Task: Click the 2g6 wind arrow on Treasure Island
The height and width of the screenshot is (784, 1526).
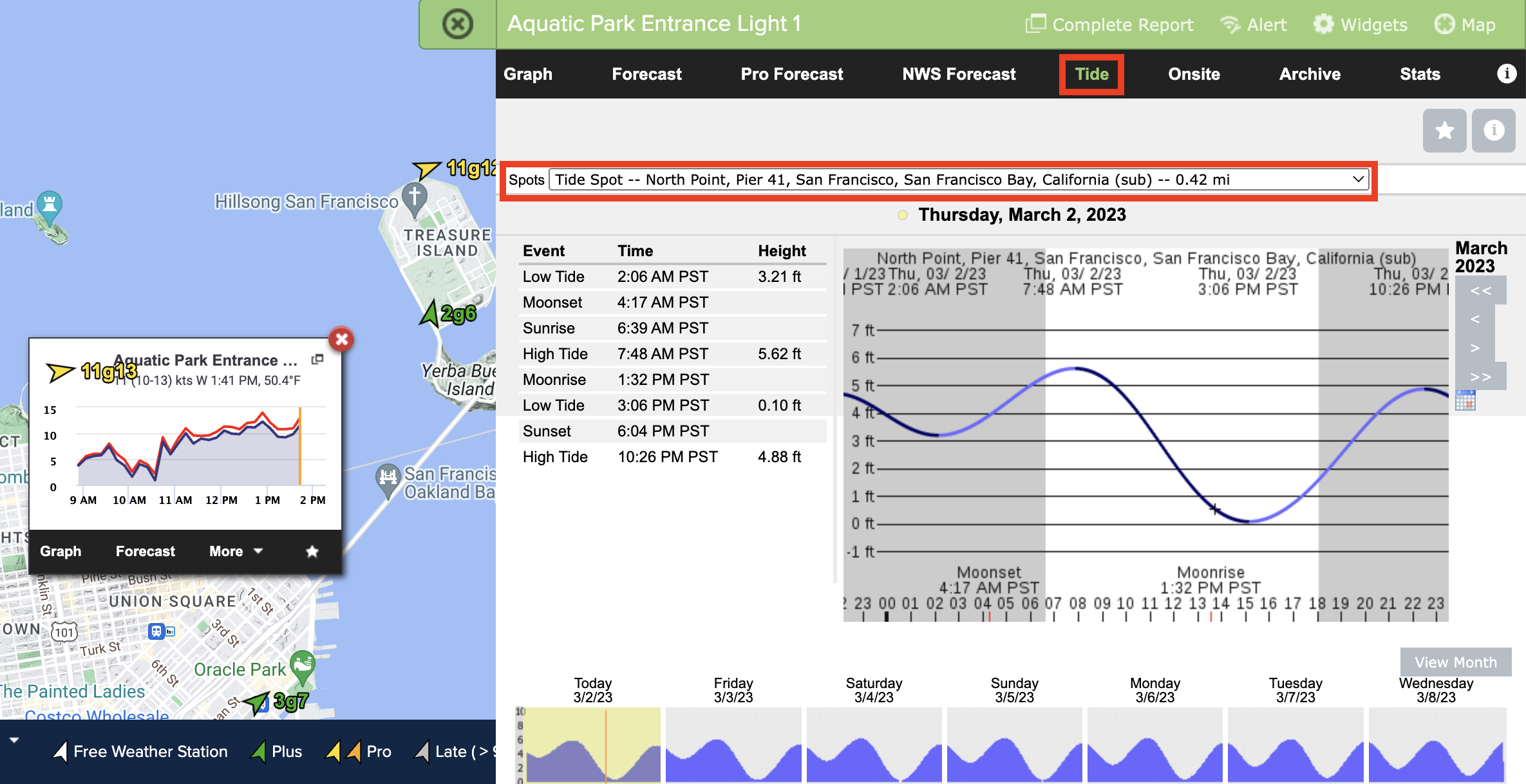Action: tap(430, 314)
